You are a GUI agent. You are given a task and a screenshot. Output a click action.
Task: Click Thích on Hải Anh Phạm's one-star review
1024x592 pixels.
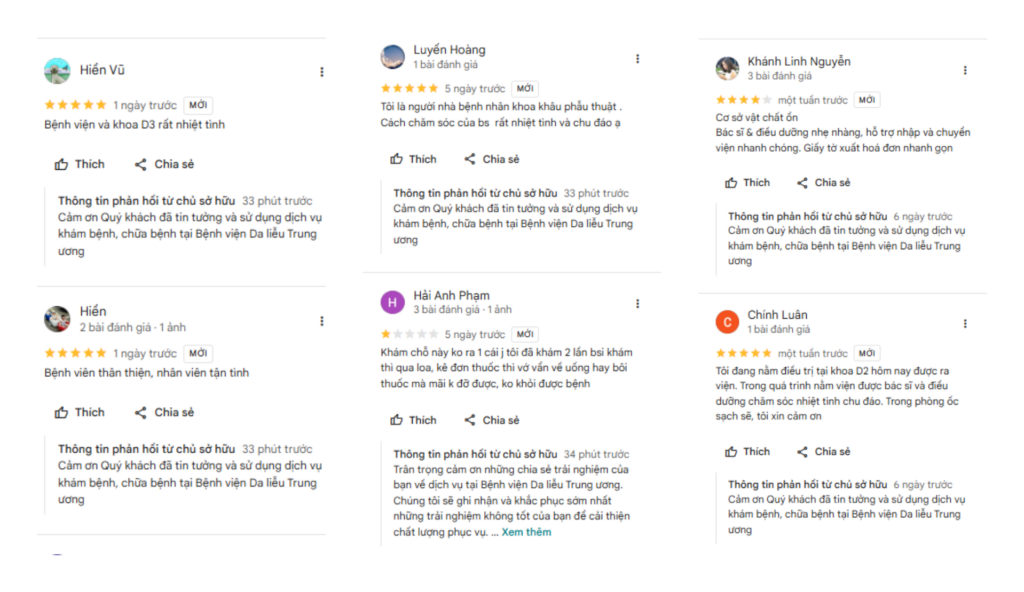tap(413, 420)
